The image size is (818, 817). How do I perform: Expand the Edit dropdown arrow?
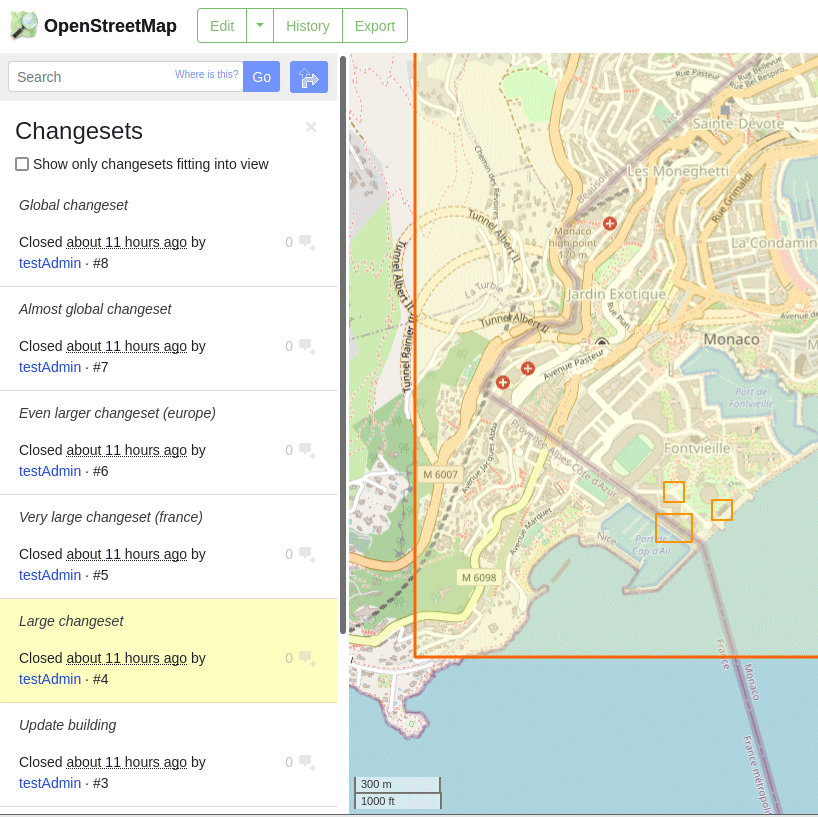click(x=260, y=26)
